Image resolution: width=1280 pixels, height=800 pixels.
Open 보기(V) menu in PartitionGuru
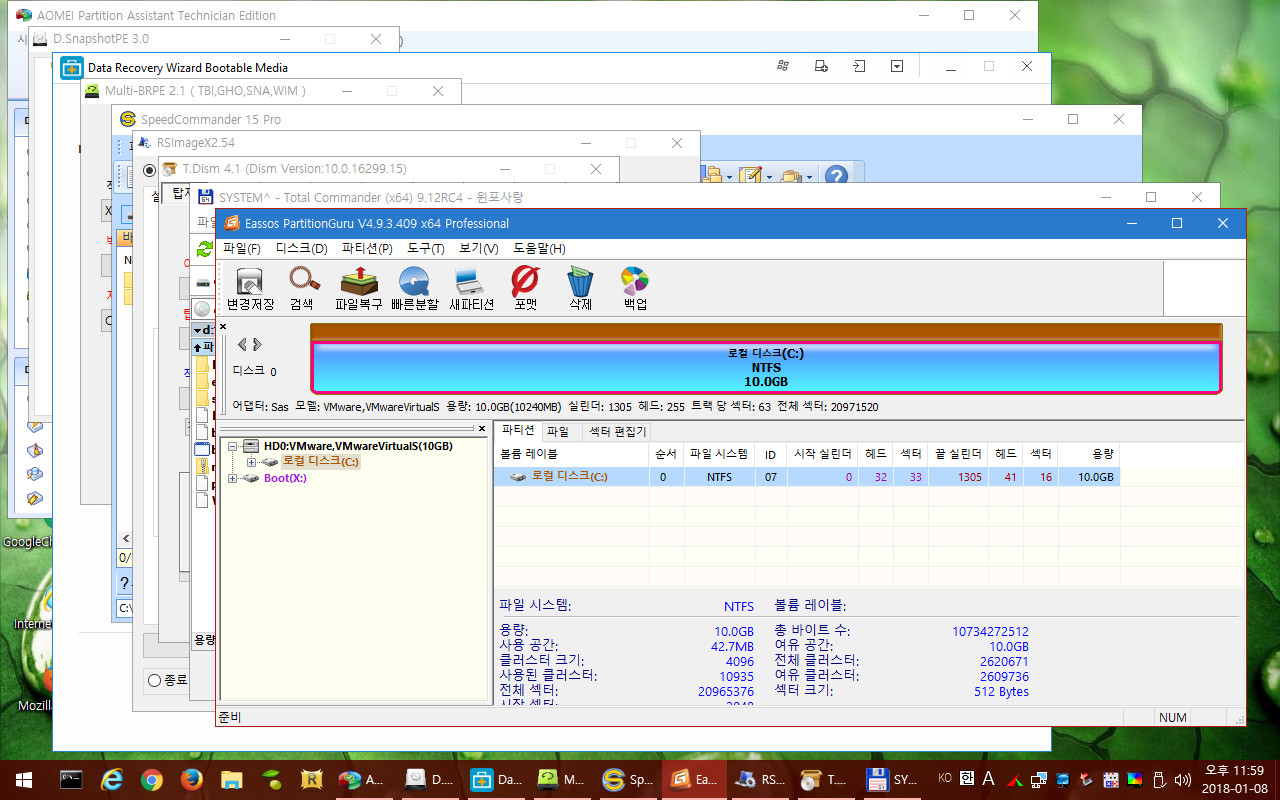coord(479,248)
